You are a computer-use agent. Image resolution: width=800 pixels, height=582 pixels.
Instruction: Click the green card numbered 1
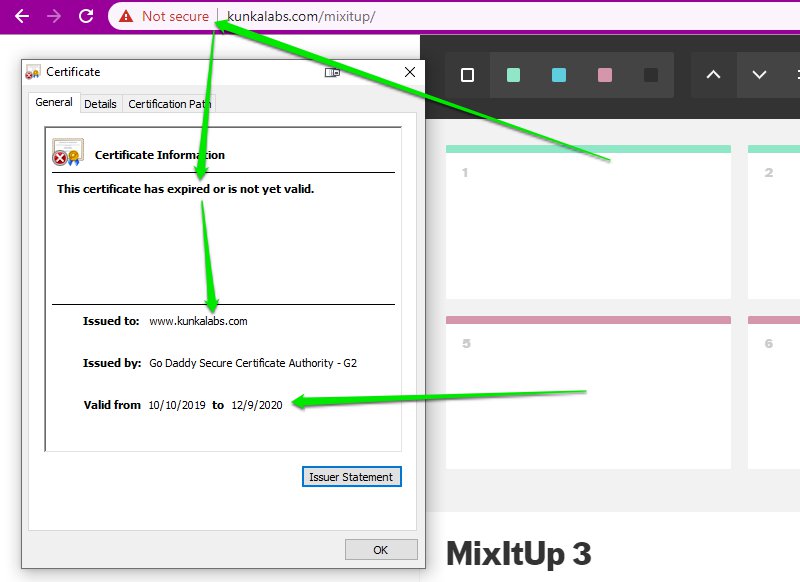click(588, 222)
